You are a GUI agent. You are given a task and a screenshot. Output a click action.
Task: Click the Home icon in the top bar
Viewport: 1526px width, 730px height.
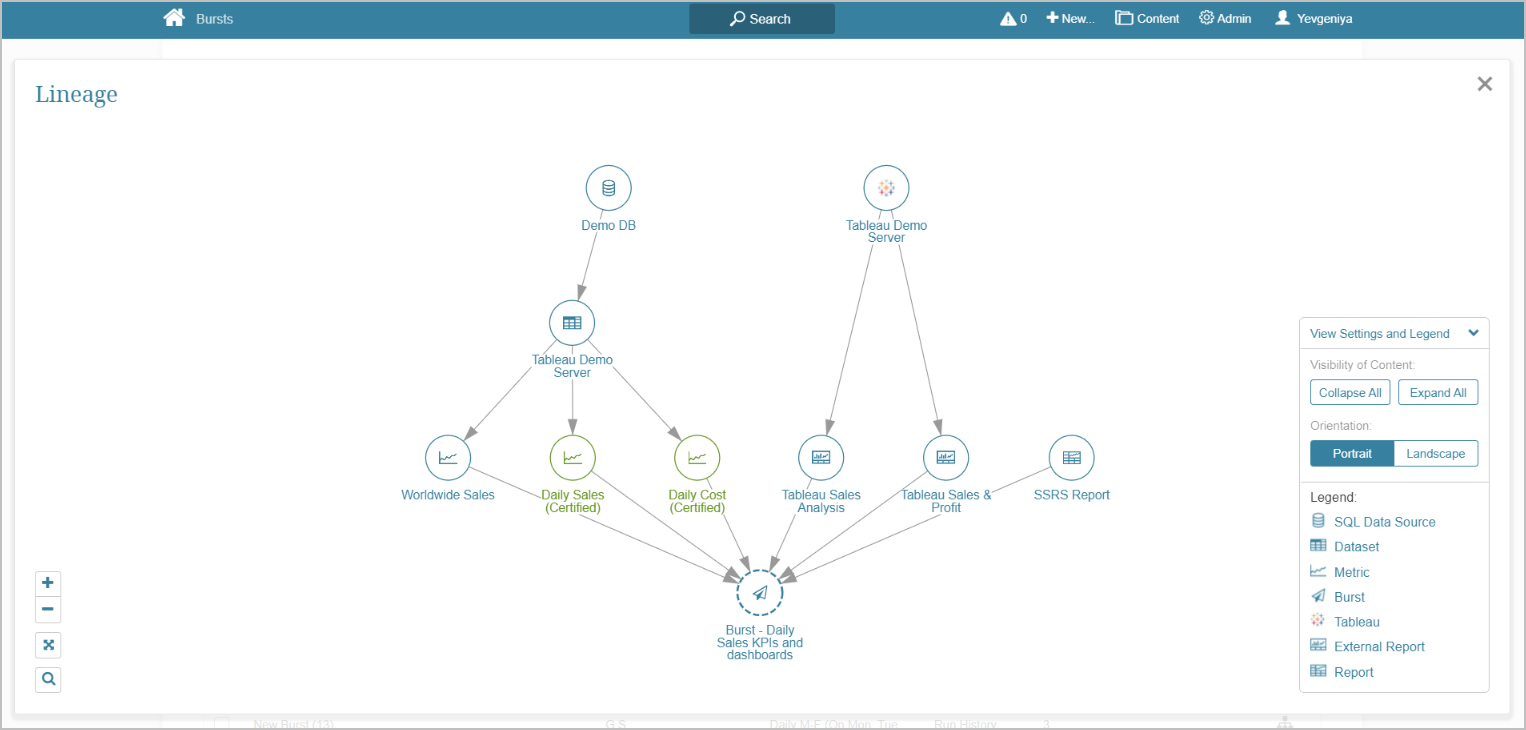tap(174, 18)
